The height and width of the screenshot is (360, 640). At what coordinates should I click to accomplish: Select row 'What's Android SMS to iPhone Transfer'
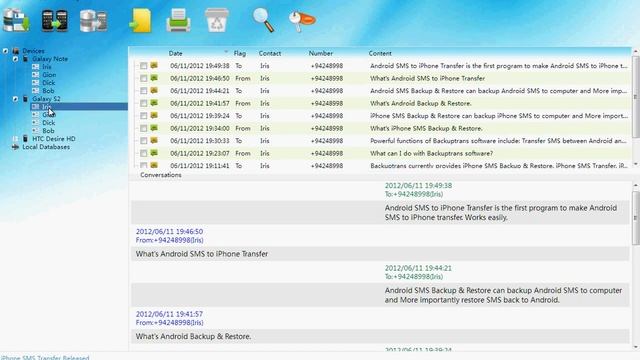382,78
